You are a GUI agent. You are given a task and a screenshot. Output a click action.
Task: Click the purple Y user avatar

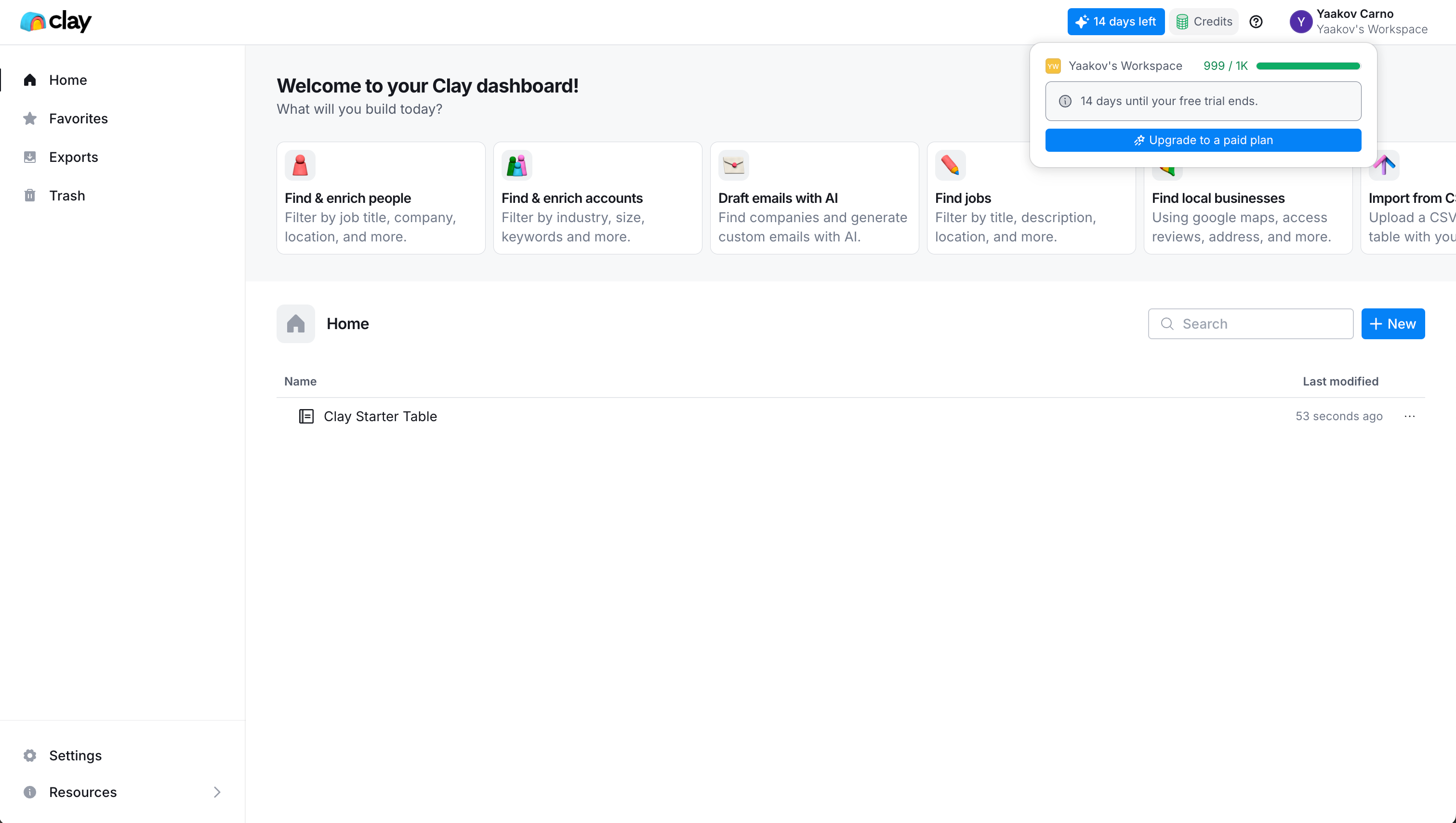click(1300, 22)
